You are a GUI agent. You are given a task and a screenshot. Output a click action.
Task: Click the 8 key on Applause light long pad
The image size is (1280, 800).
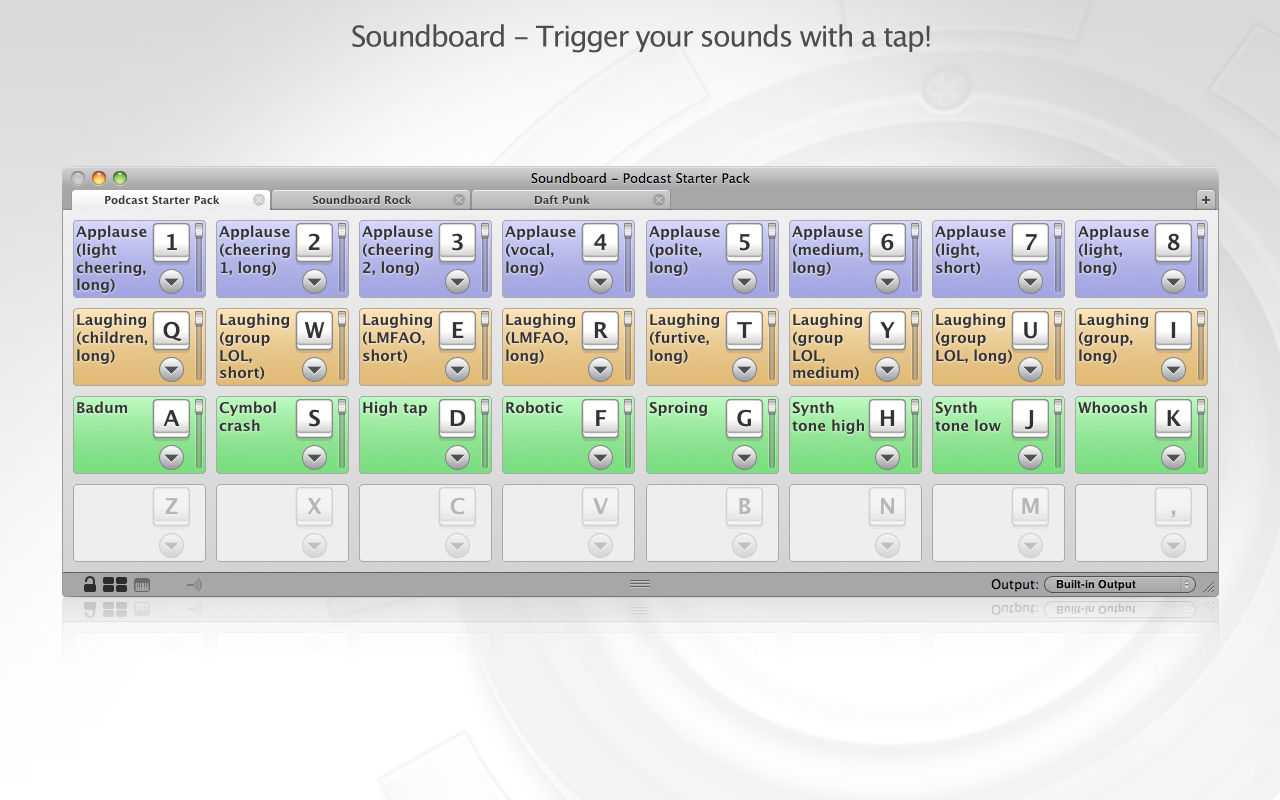1173,243
